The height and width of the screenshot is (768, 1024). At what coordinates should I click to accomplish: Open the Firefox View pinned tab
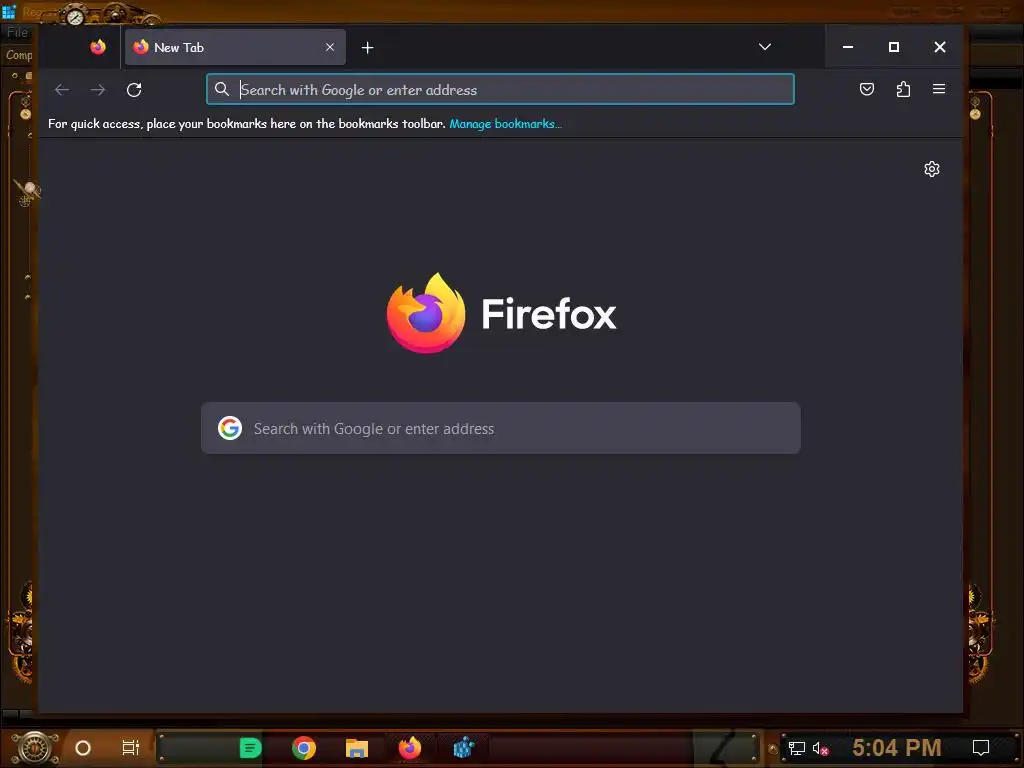pos(98,47)
